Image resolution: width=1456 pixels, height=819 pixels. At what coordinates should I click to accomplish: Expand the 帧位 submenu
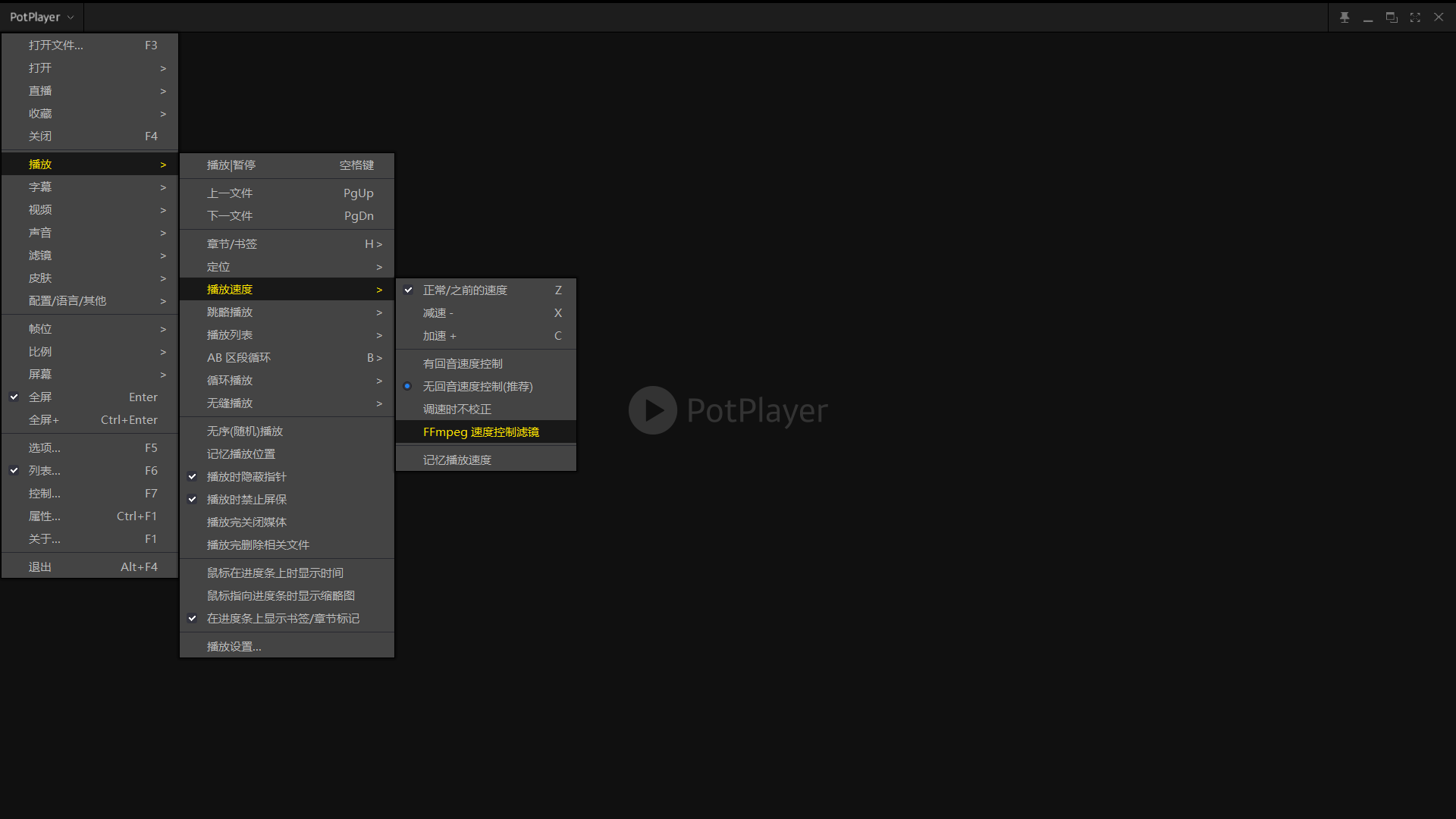click(x=90, y=328)
